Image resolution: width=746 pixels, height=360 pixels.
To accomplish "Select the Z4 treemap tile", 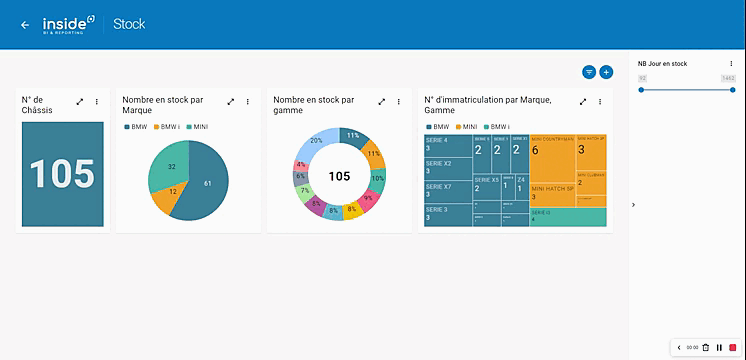I will pos(522,187).
